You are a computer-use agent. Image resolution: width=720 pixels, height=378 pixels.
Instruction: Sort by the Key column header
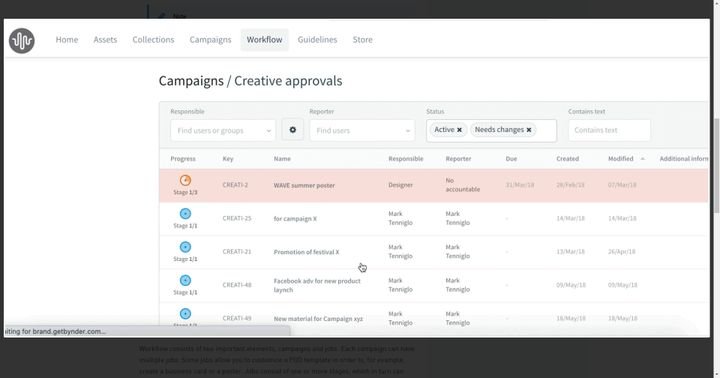pos(228,159)
